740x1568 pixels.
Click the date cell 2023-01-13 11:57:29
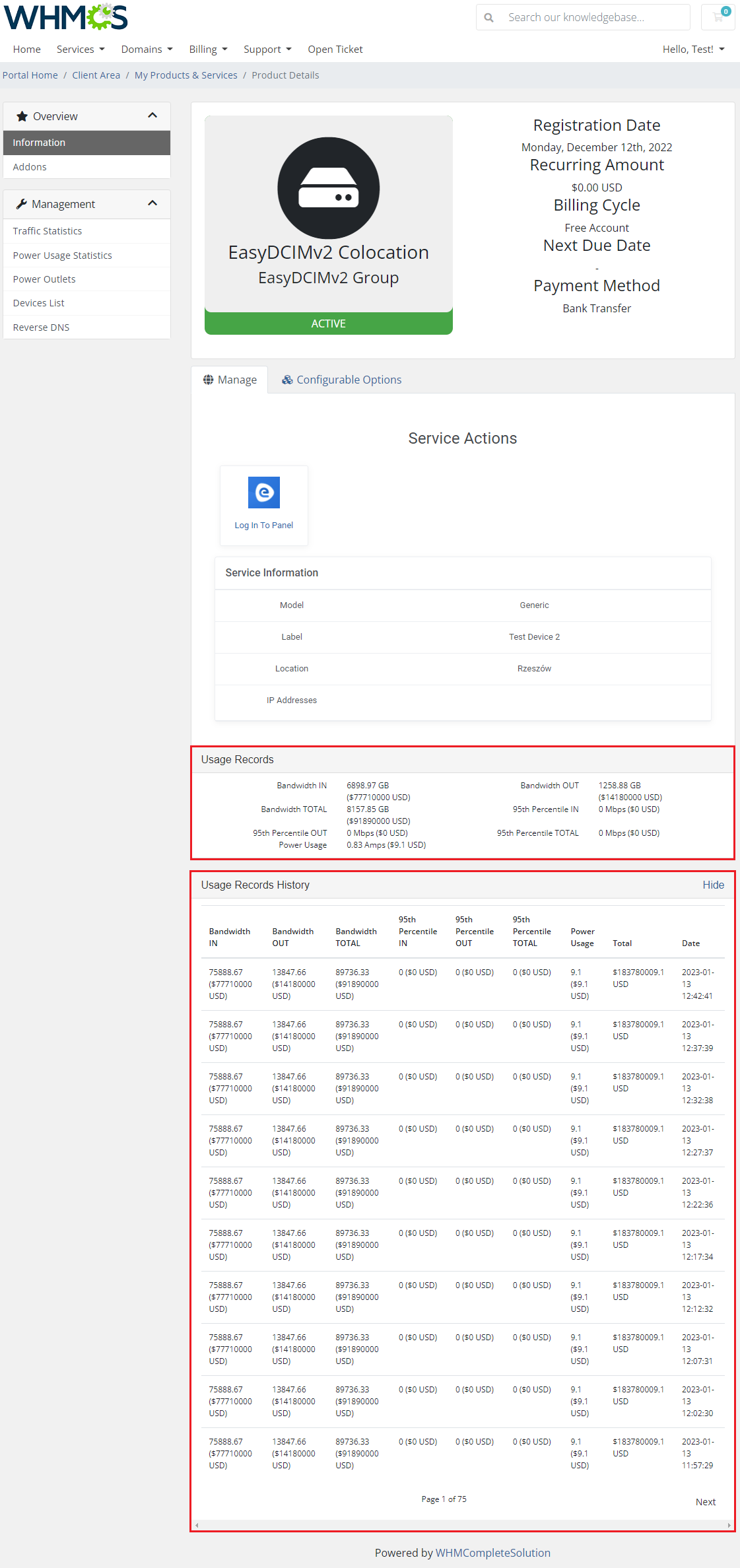pyautogui.click(x=698, y=1454)
